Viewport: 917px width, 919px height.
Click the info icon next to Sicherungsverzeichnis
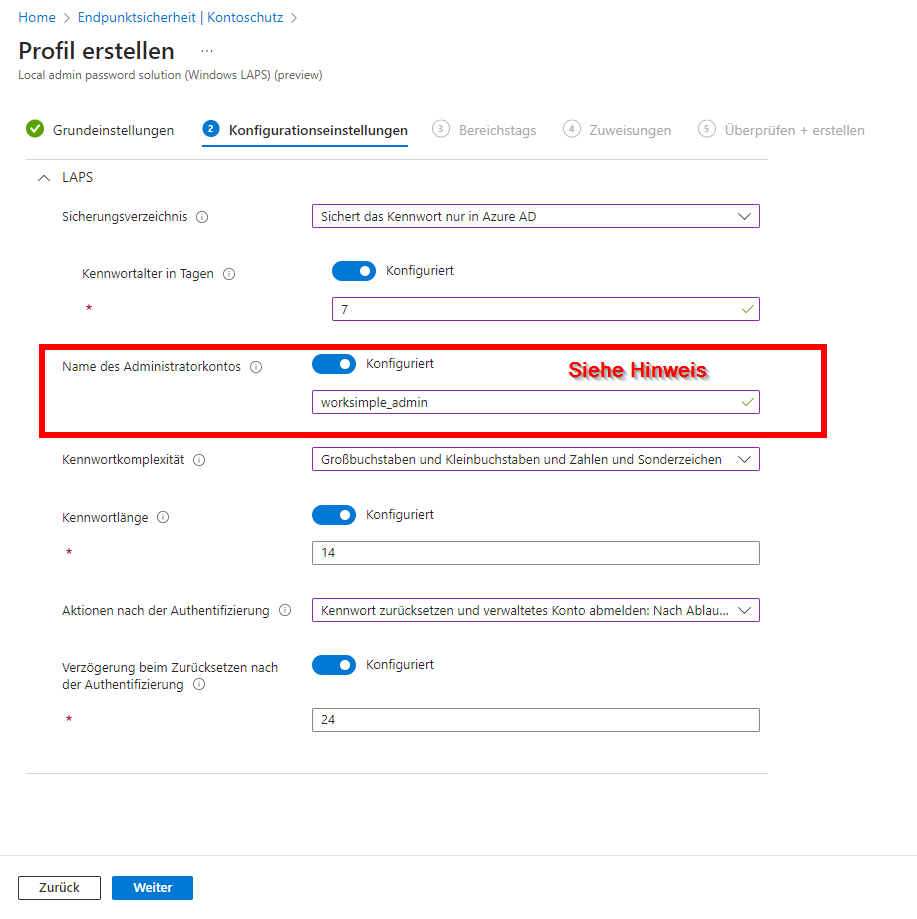click(x=202, y=217)
